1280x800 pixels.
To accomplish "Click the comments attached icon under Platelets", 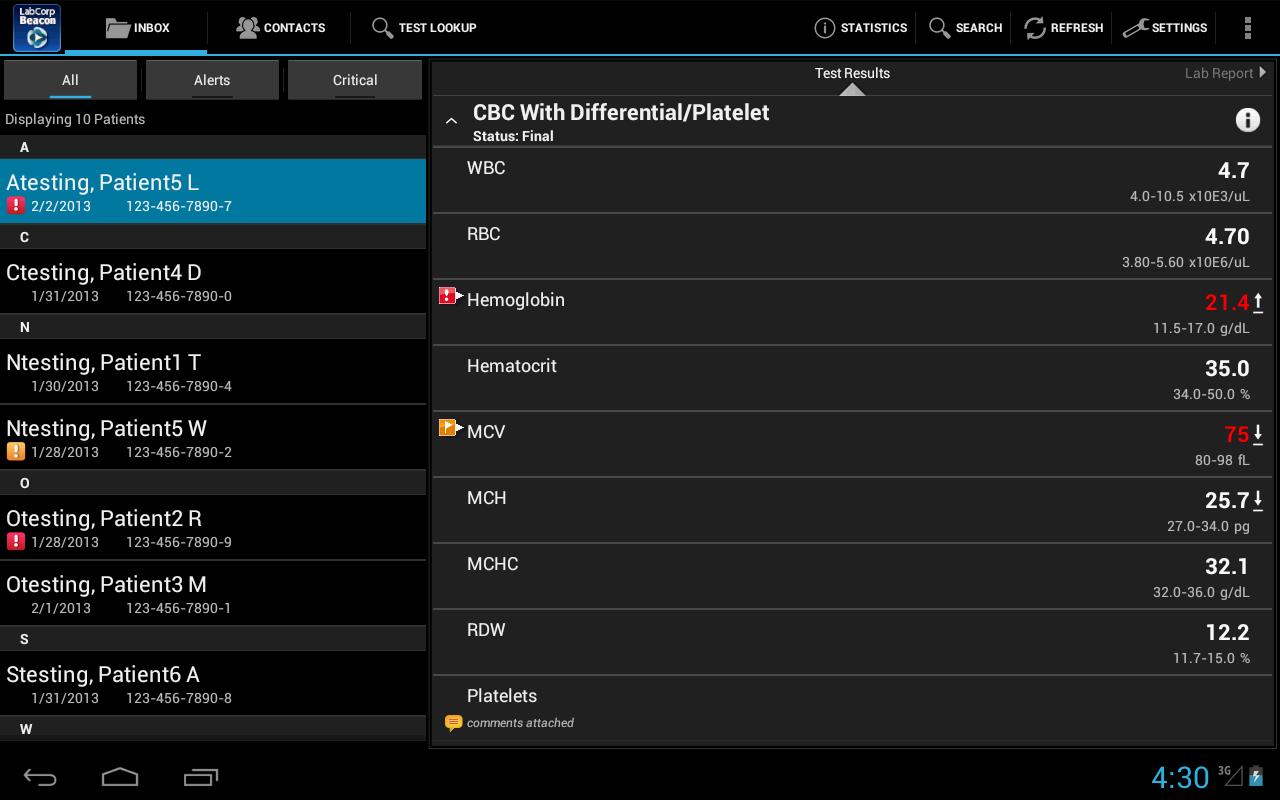I will [453, 723].
